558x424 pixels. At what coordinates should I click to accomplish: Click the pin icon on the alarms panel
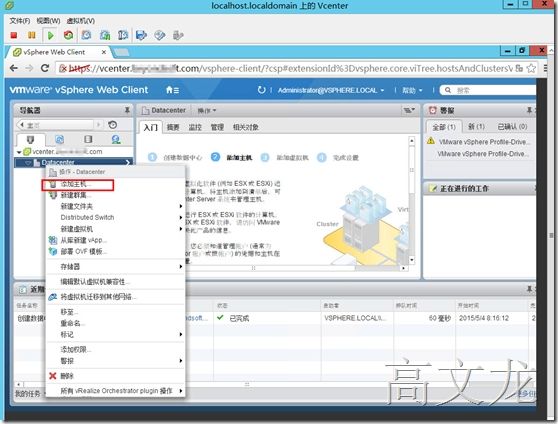pyautogui.click(x=530, y=110)
